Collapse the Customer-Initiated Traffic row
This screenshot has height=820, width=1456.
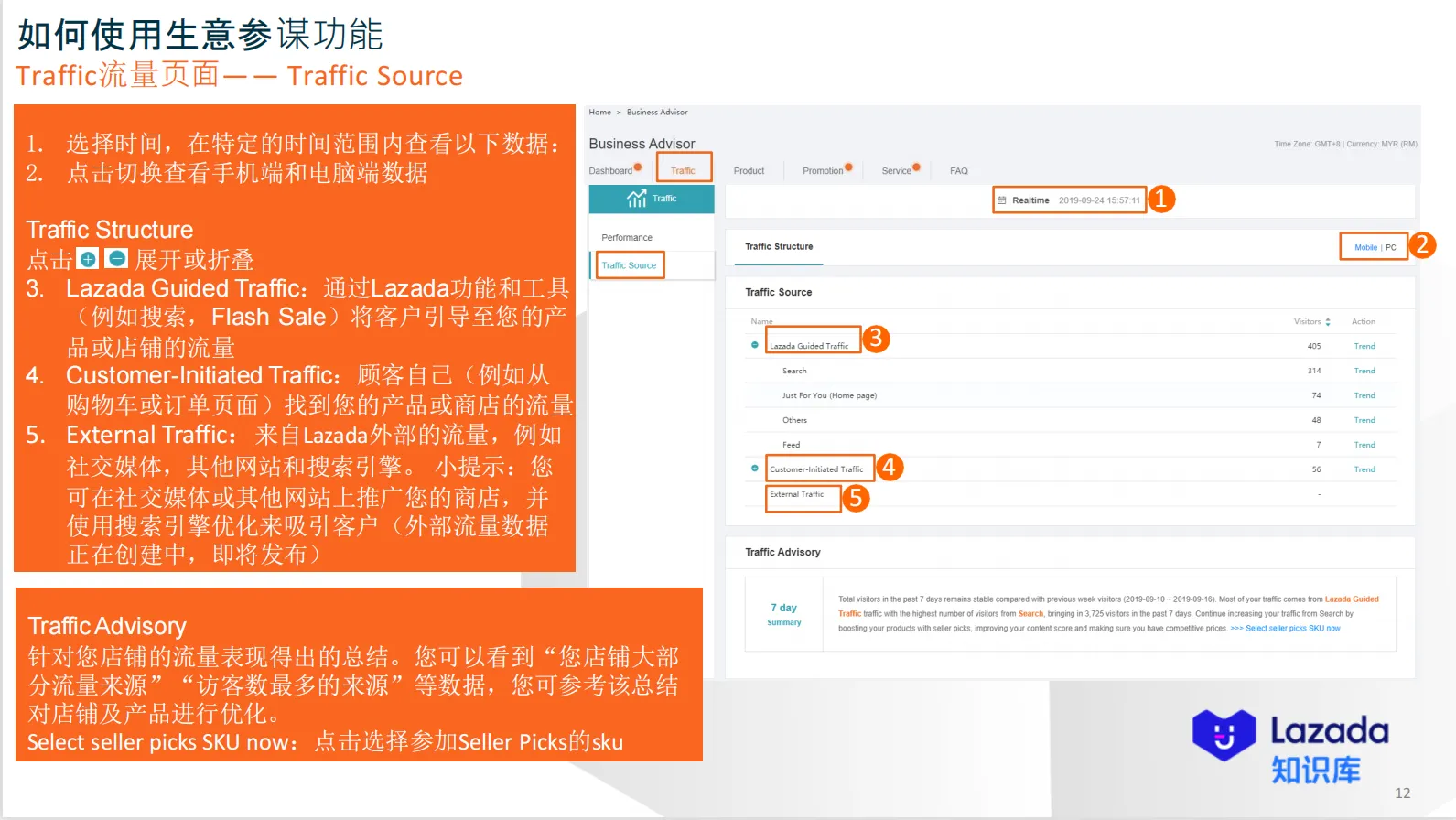(x=755, y=469)
